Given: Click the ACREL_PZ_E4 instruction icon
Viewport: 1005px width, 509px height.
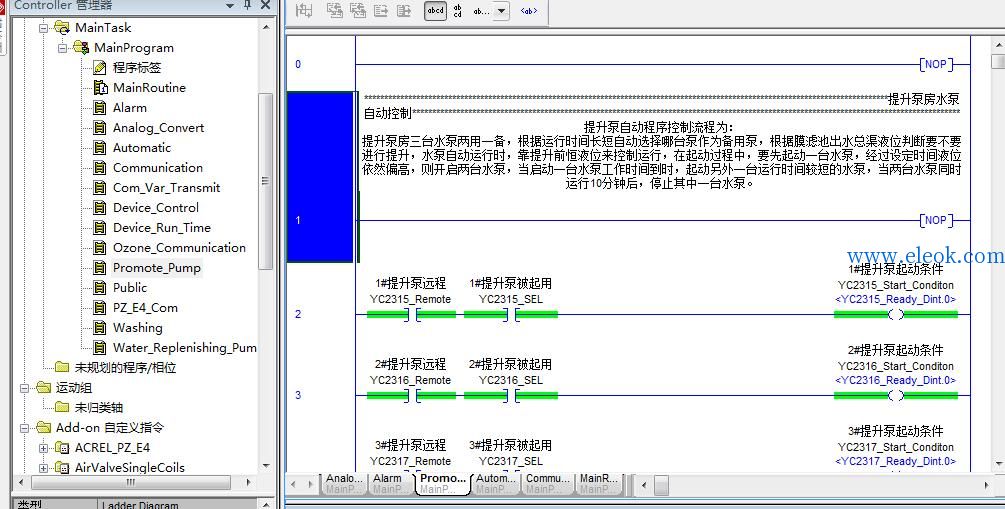Looking at the screenshot, I should [x=62, y=447].
